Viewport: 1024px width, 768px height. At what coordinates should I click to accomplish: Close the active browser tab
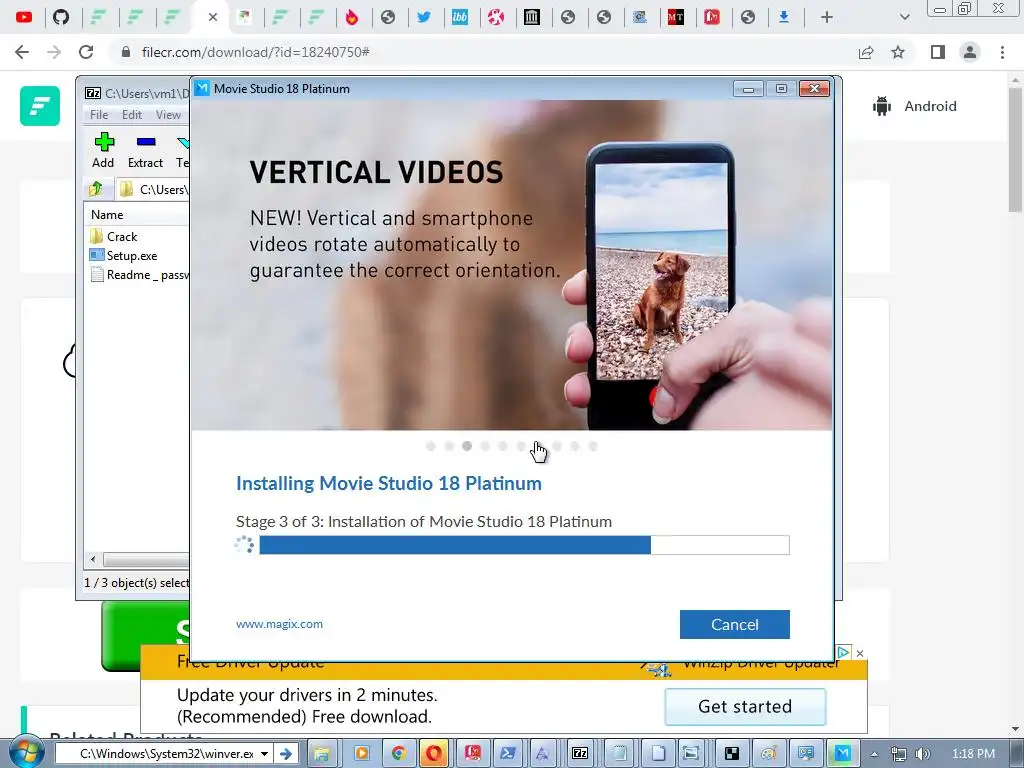point(212,17)
